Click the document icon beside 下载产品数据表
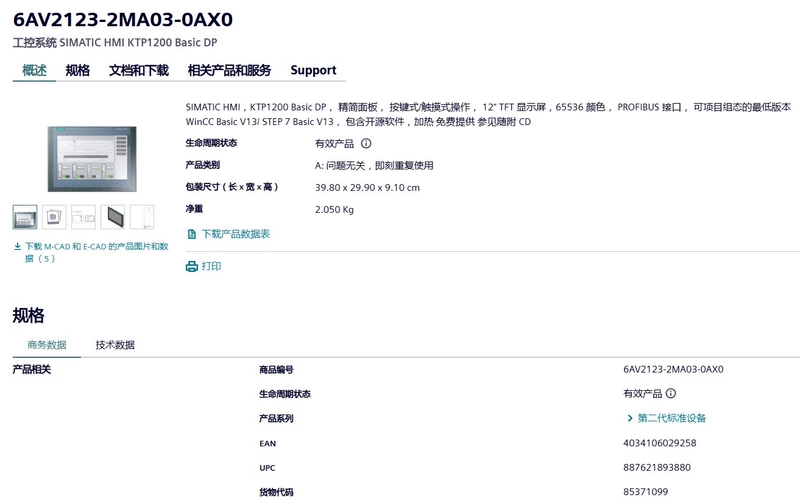This screenshot has height=503, width=800. click(192, 234)
